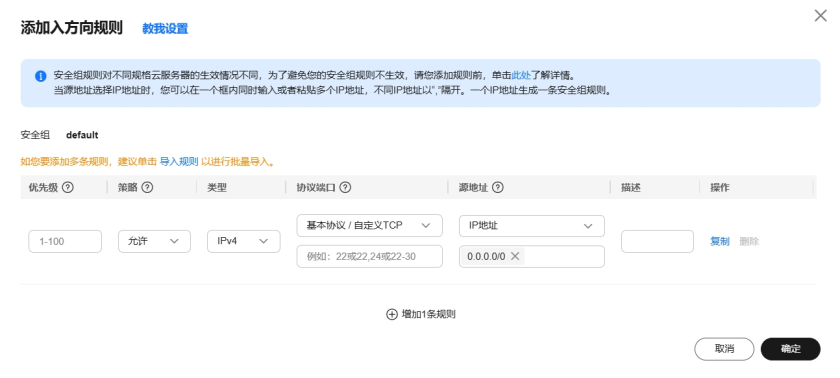Click the empty description input field
This screenshot has height=378, width=840.
657,241
